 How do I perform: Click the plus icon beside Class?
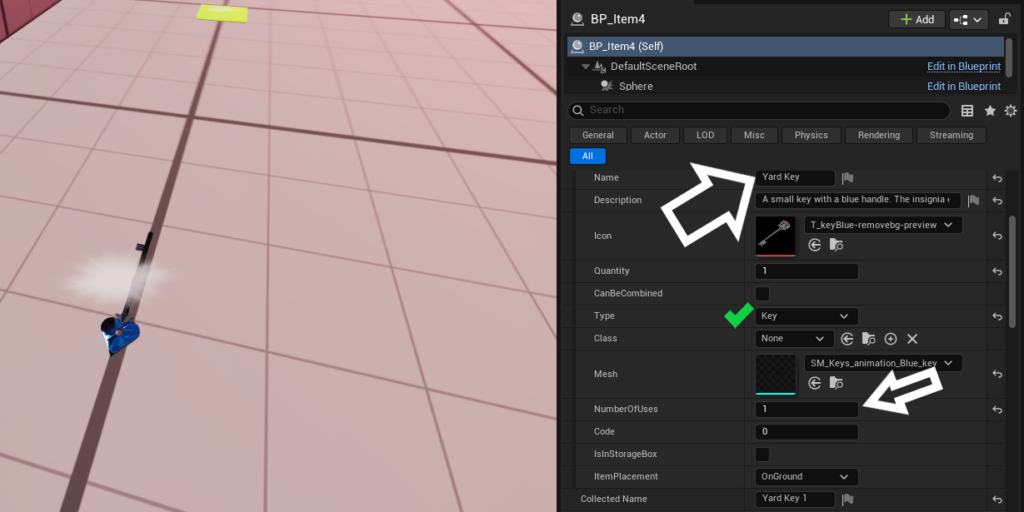coord(890,339)
